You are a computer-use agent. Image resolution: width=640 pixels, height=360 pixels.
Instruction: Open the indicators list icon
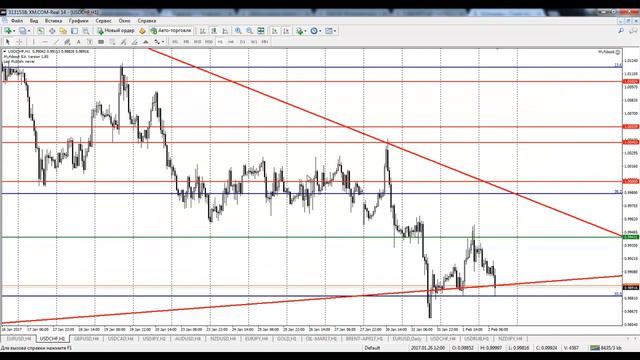pos(300,31)
